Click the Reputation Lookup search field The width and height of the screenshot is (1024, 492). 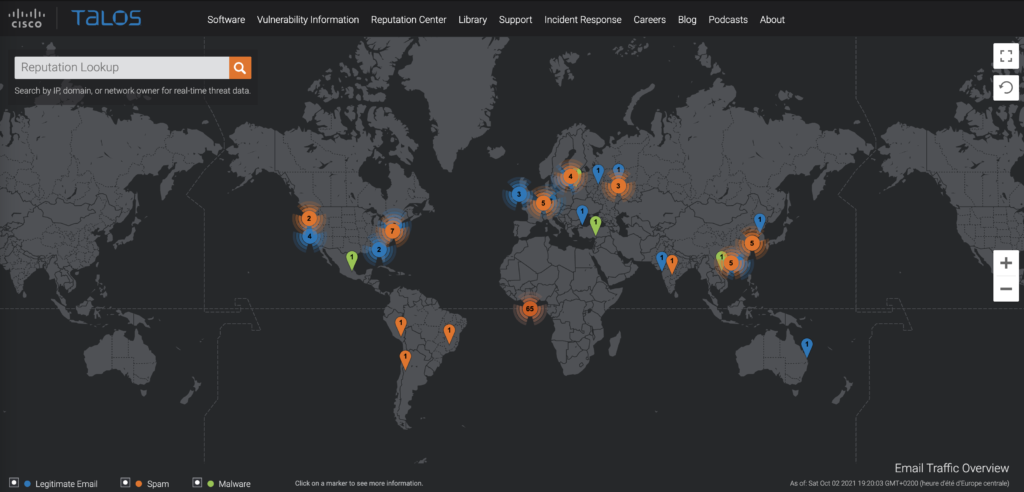(x=121, y=68)
